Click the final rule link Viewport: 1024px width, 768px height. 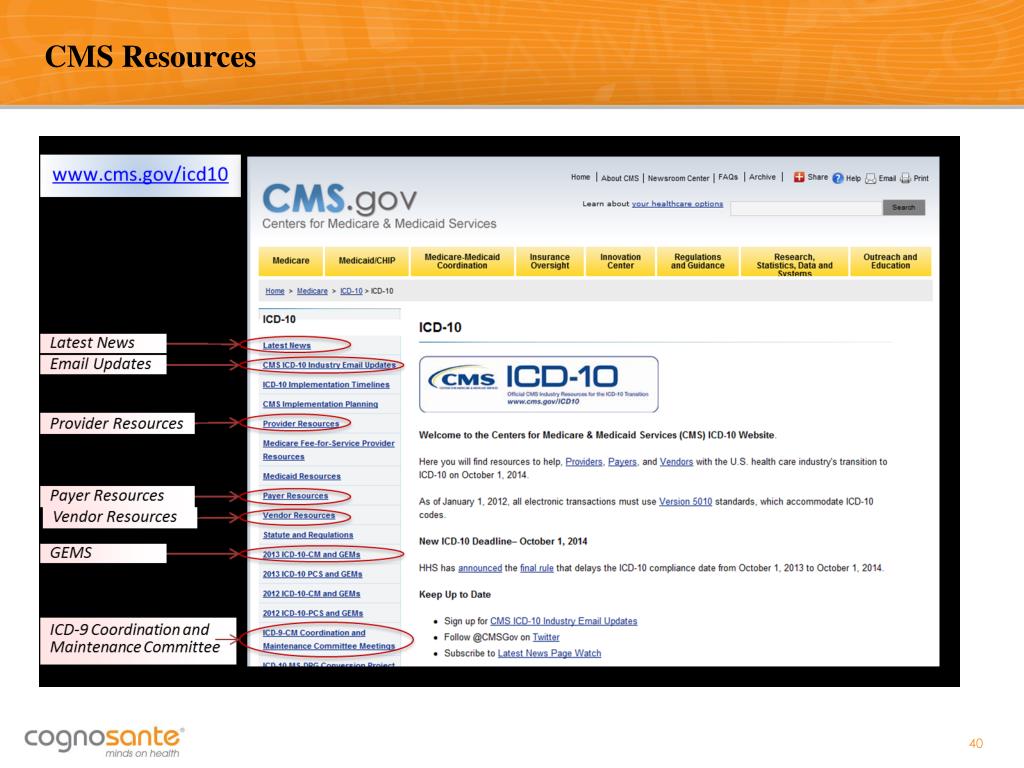pyautogui.click(x=538, y=567)
